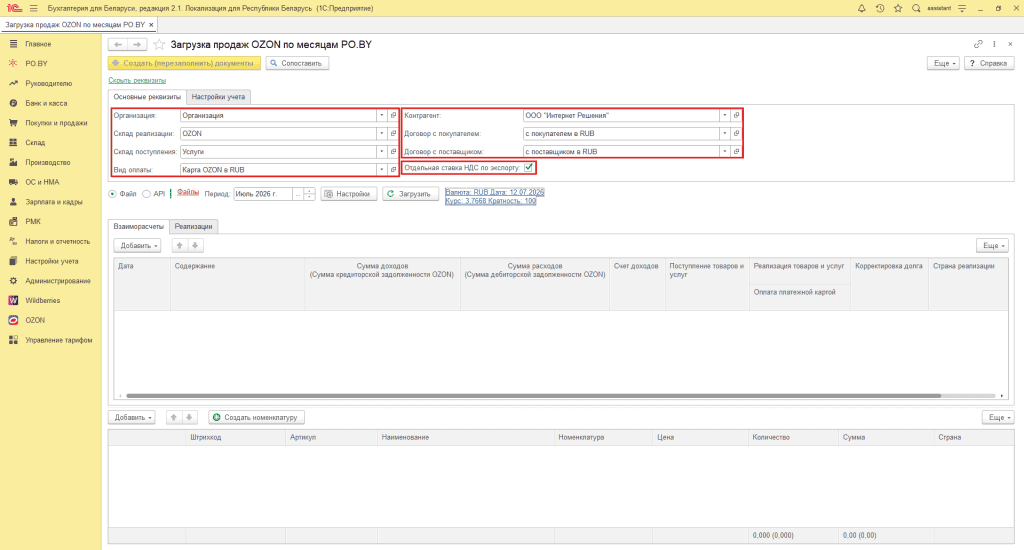Viewport: 1024px width, 550px height.
Task: Open Еще menu above Взаиморасчеты table
Action: point(993,246)
